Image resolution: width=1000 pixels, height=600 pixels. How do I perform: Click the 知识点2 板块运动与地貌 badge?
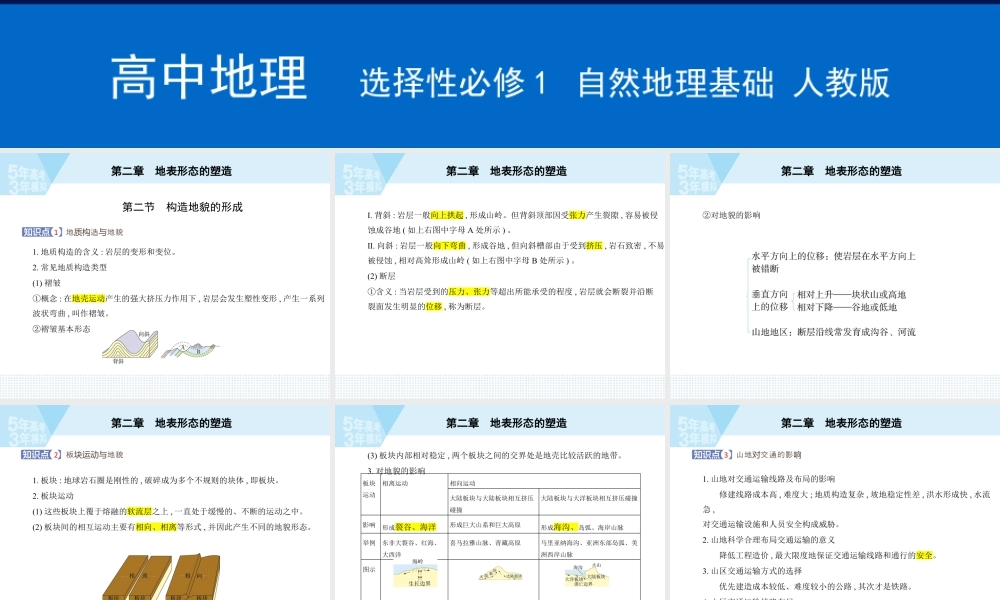click(x=72, y=455)
